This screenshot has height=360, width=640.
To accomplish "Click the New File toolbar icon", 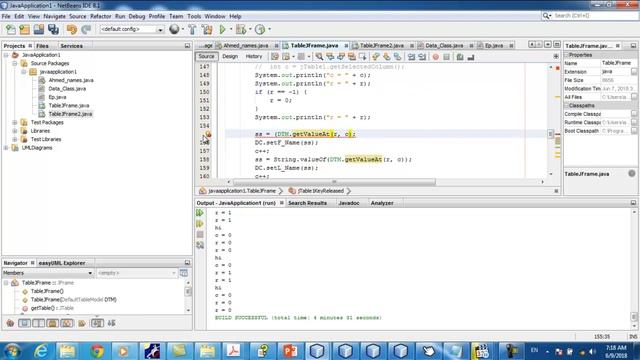I will click(x=11, y=29).
